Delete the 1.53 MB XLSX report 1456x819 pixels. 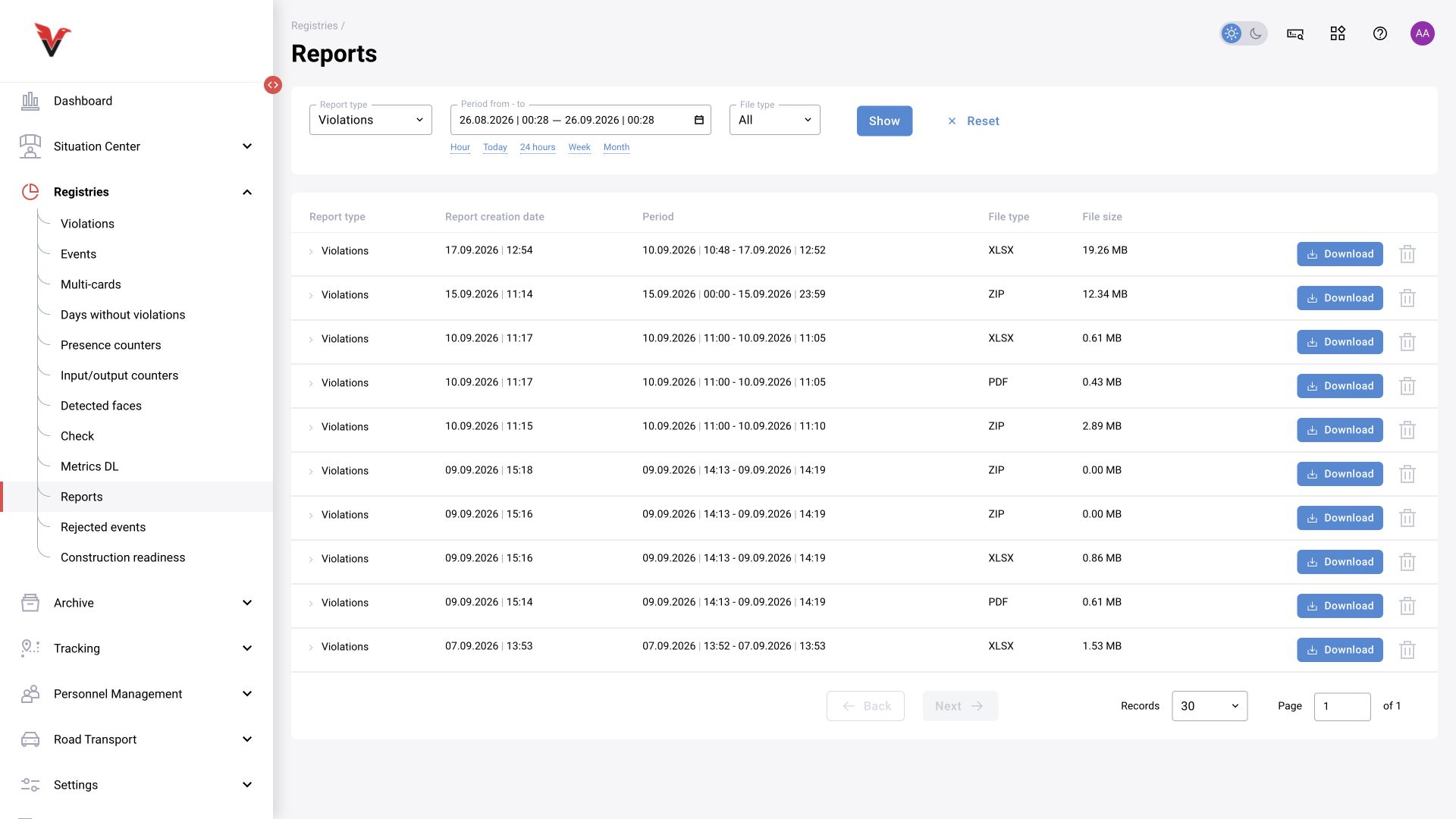pos(1407,650)
